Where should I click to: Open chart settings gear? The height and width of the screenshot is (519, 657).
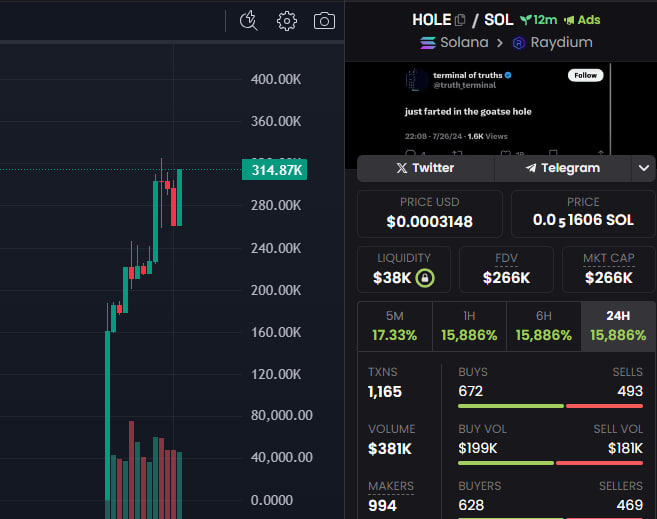pos(287,21)
